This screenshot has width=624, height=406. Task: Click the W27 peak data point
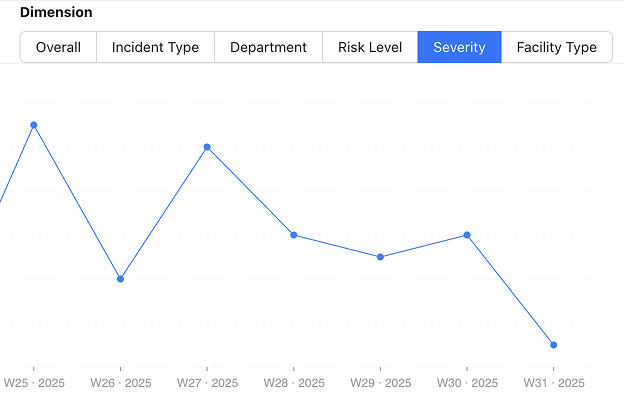coord(207,147)
